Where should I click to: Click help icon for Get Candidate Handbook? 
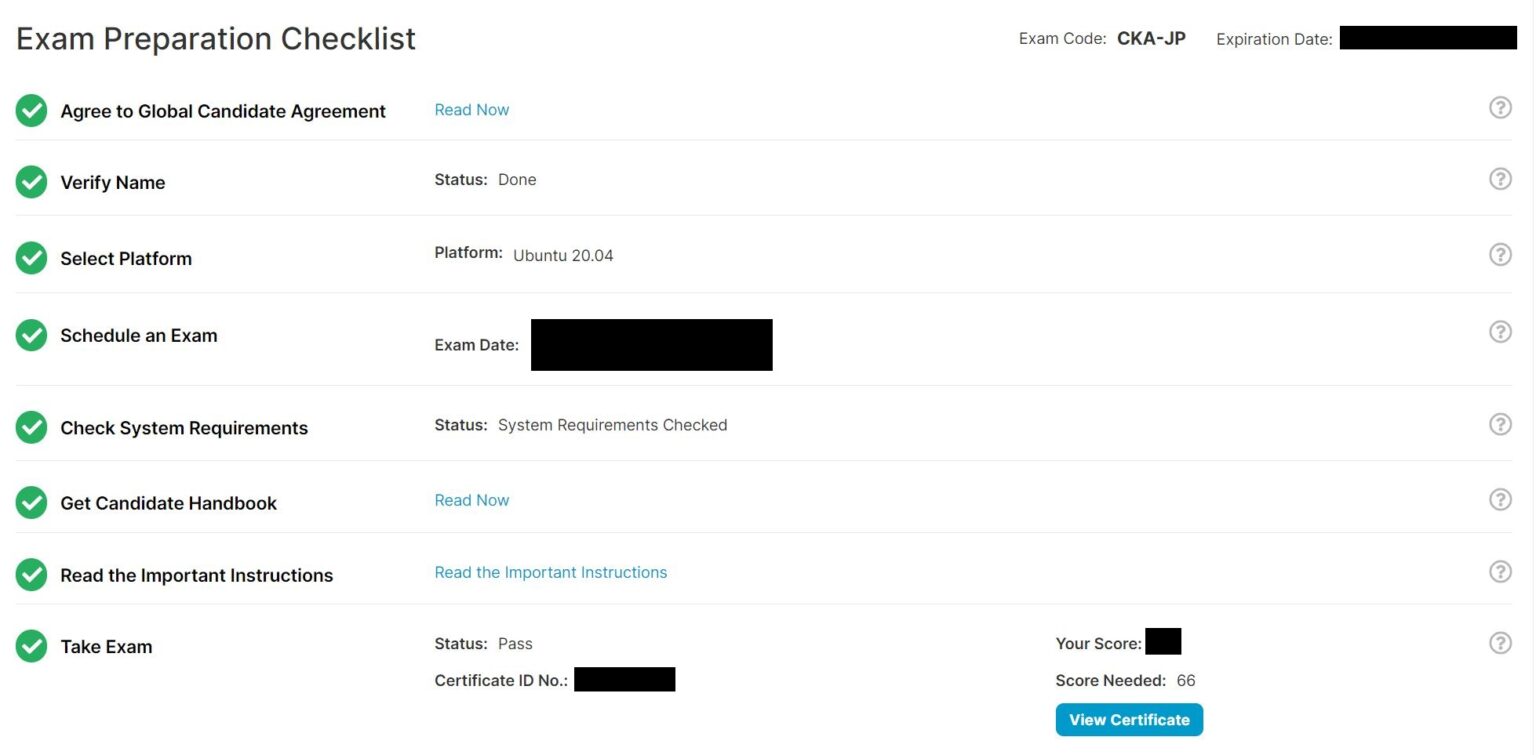click(x=1500, y=499)
